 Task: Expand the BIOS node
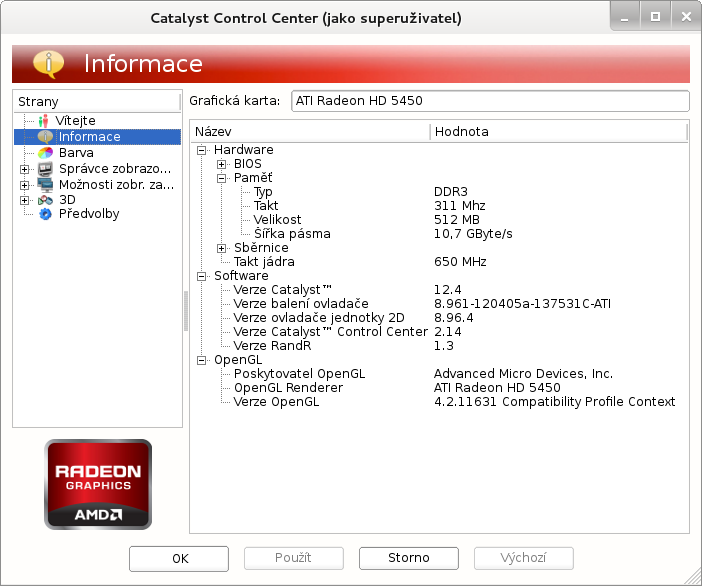click(x=221, y=164)
